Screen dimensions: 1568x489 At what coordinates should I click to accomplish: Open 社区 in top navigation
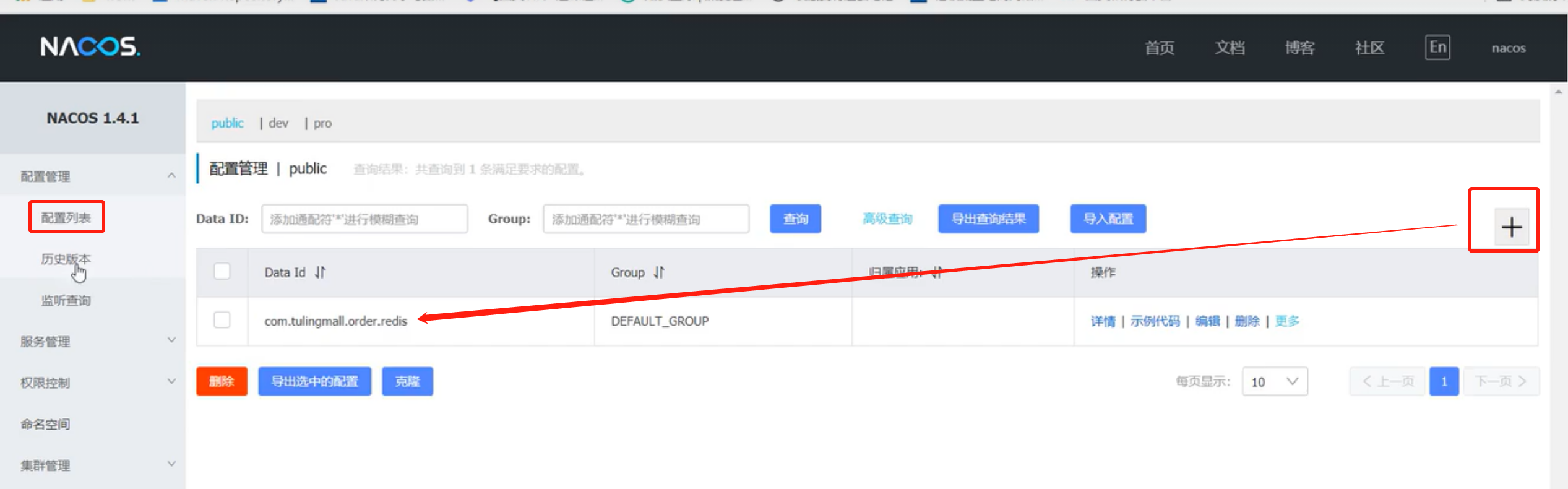[1369, 48]
